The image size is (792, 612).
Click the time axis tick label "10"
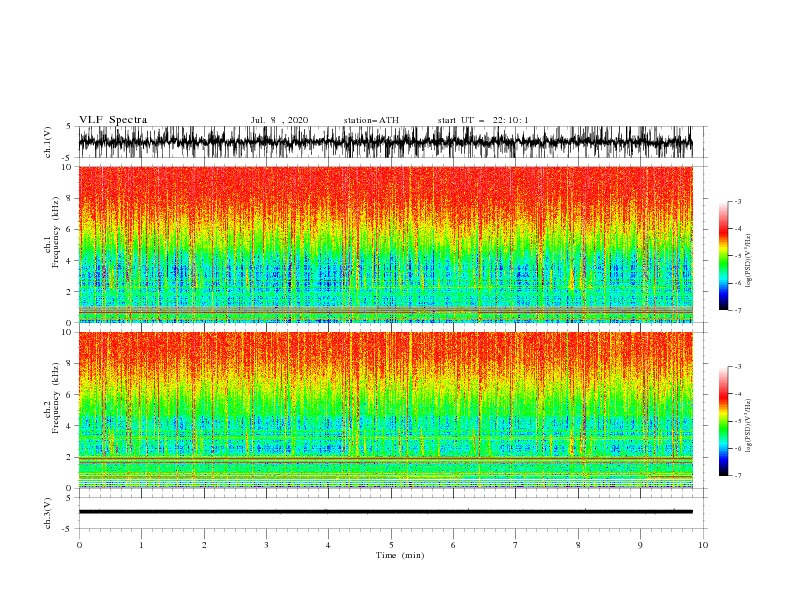pyautogui.click(x=703, y=545)
